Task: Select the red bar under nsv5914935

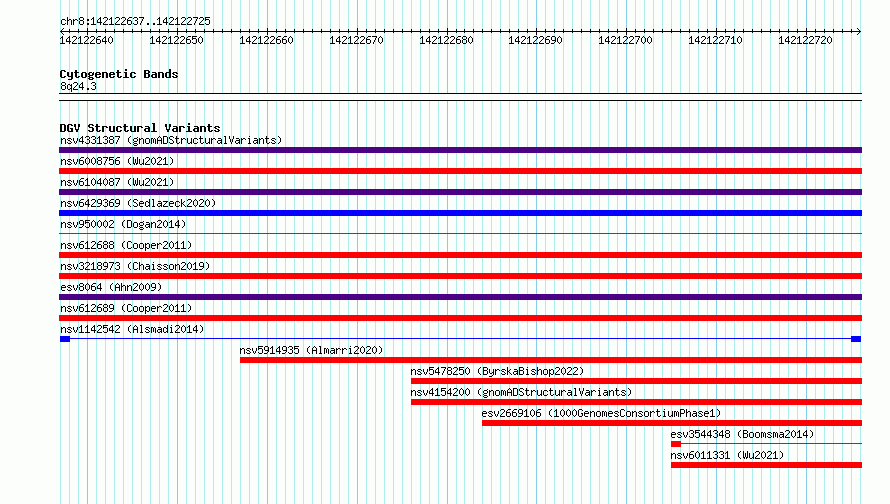Action: tap(551, 360)
